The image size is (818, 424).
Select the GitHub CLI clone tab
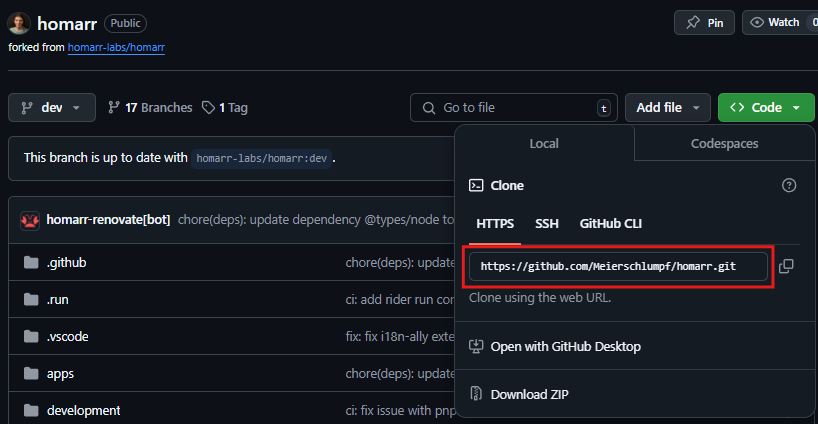(x=610, y=224)
